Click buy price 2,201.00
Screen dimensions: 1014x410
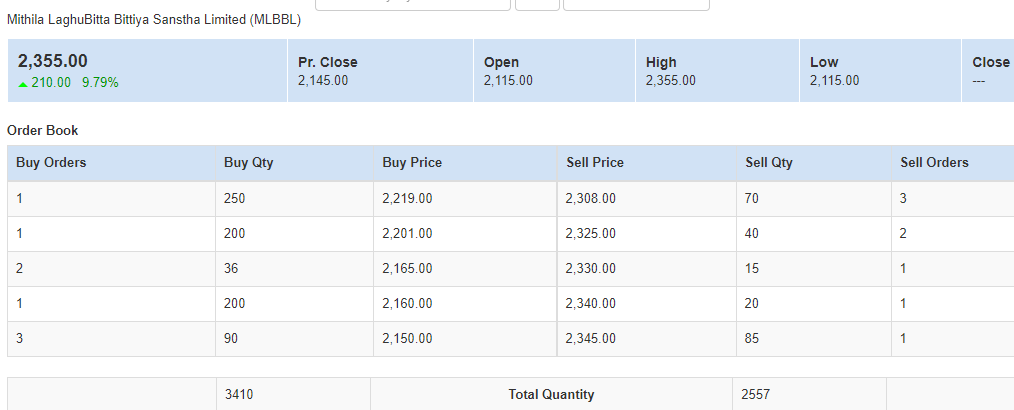407,233
